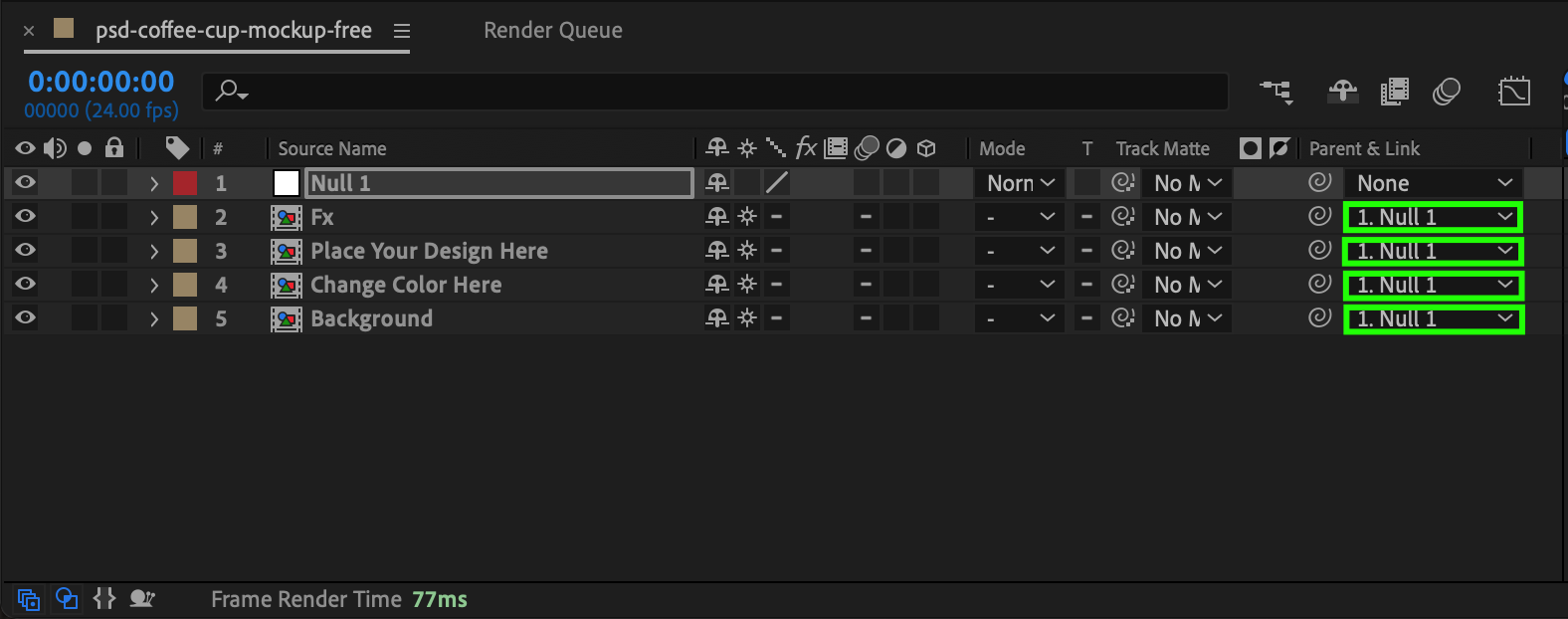The width and height of the screenshot is (1568, 619).
Task: Toggle In/Out/Duration panes with the braces icon
Action: point(104,599)
